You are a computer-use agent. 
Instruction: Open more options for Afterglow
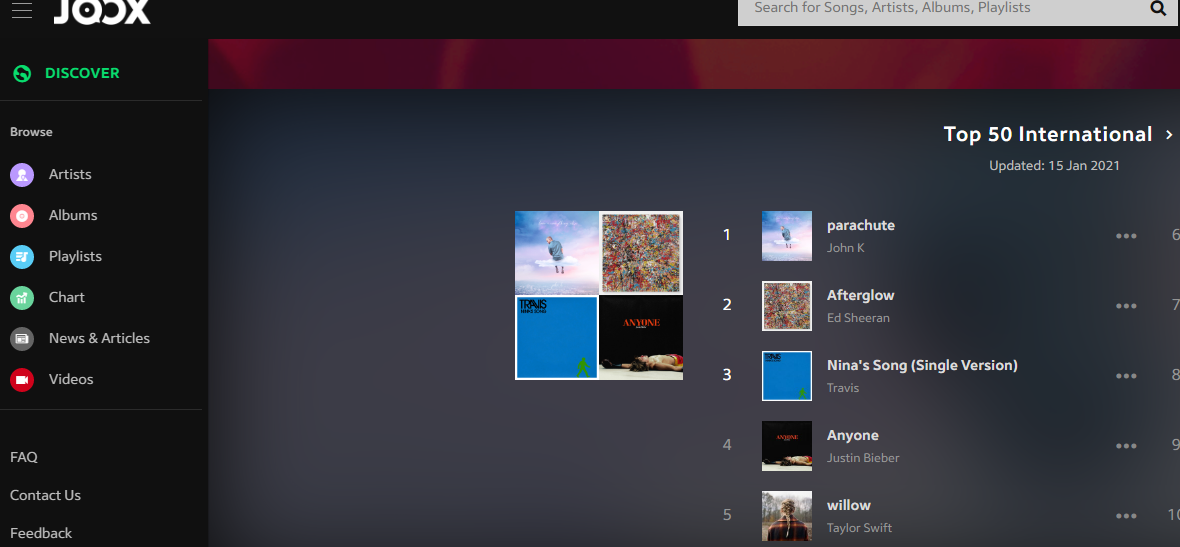(1126, 306)
